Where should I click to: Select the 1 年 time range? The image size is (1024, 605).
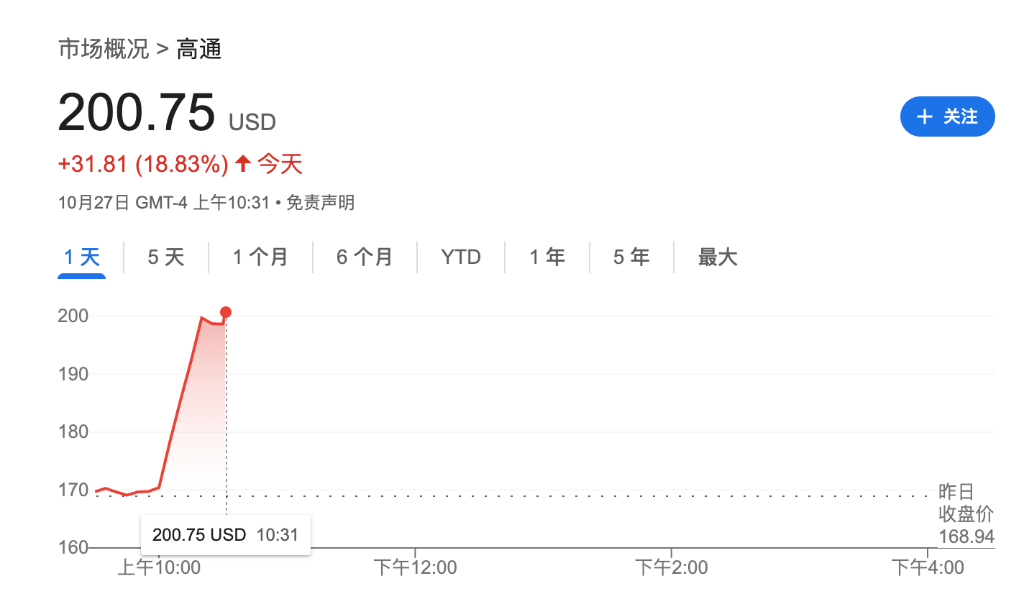[547, 257]
